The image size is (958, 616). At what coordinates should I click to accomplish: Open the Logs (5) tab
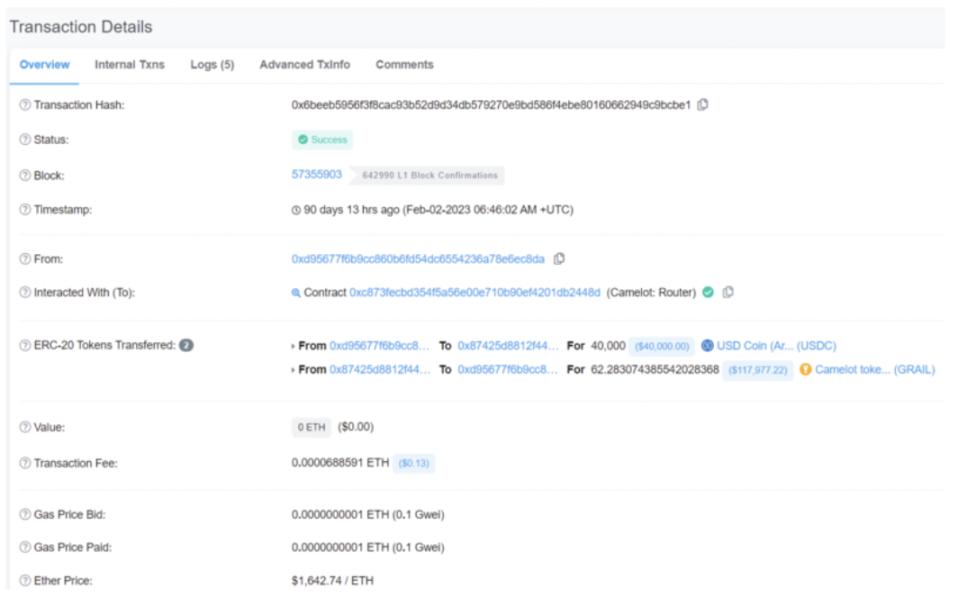pos(212,65)
